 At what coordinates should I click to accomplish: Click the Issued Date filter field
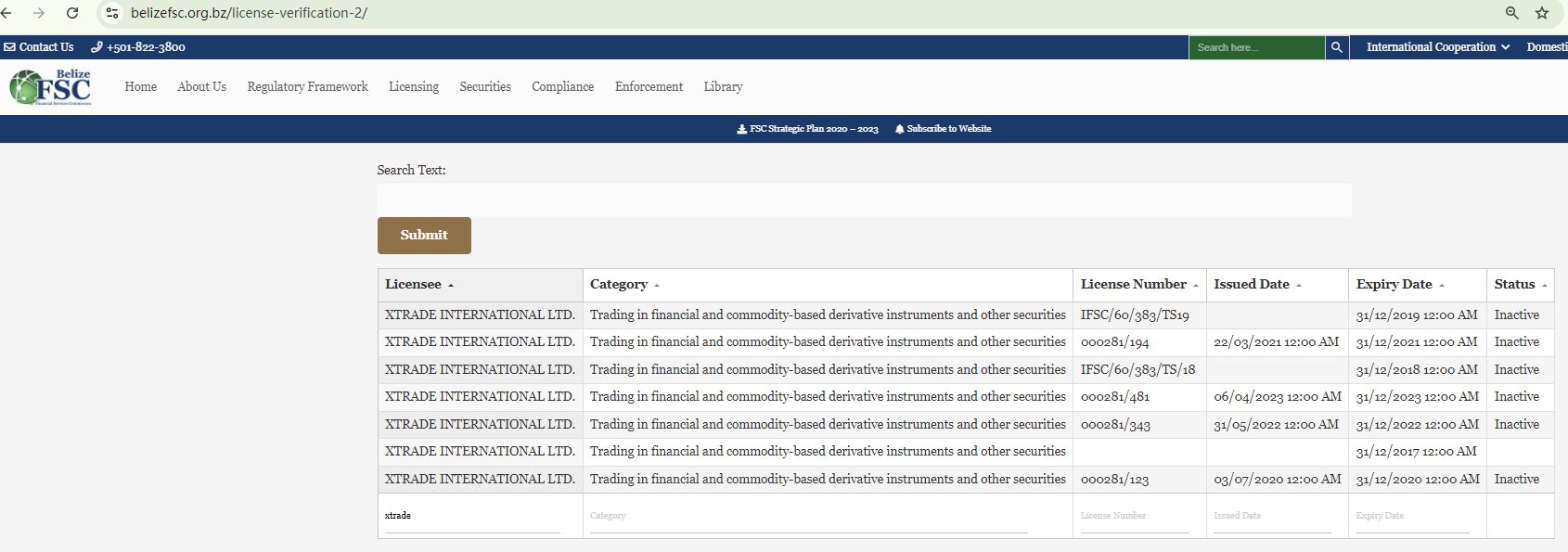[1272, 517]
